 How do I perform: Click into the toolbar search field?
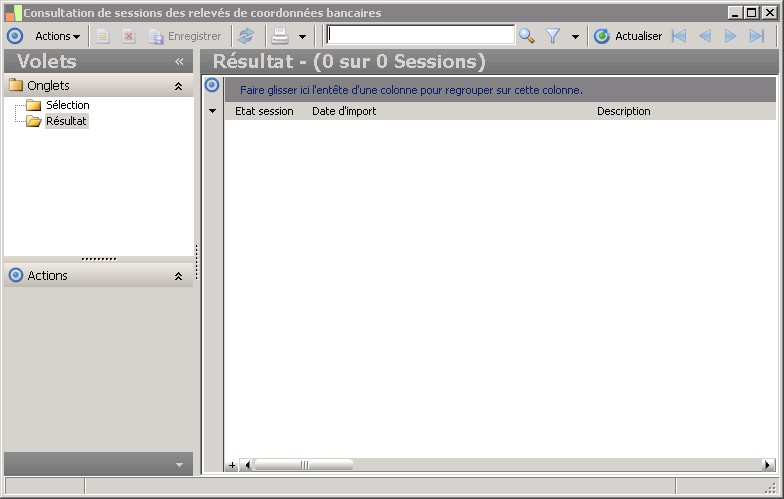[420, 35]
